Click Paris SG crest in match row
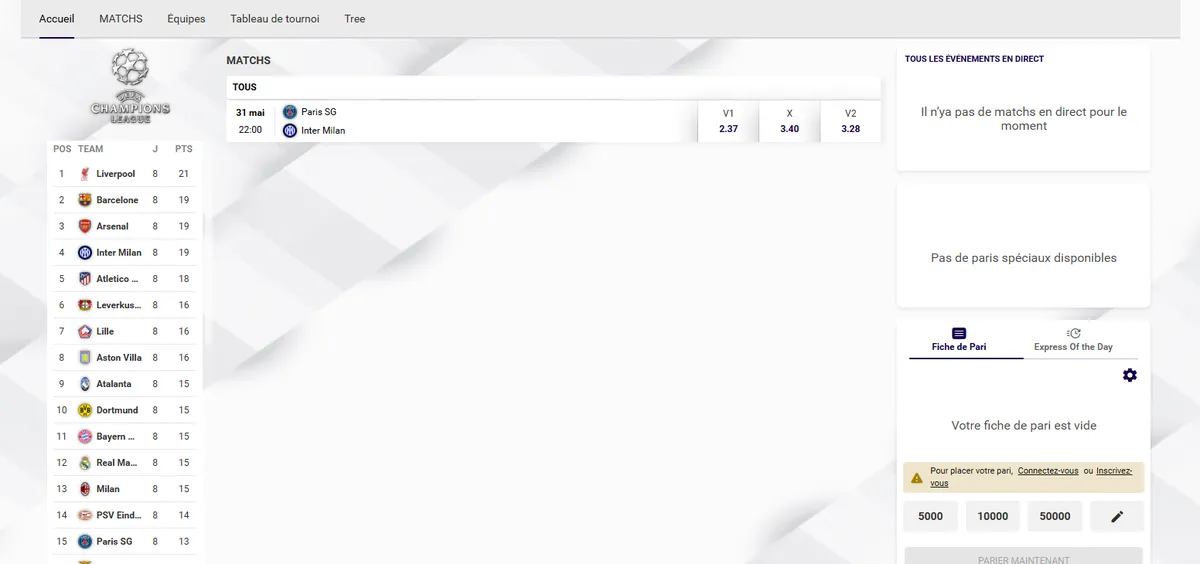The width and height of the screenshot is (1200, 564). pyautogui.click(x=290, y=112)
